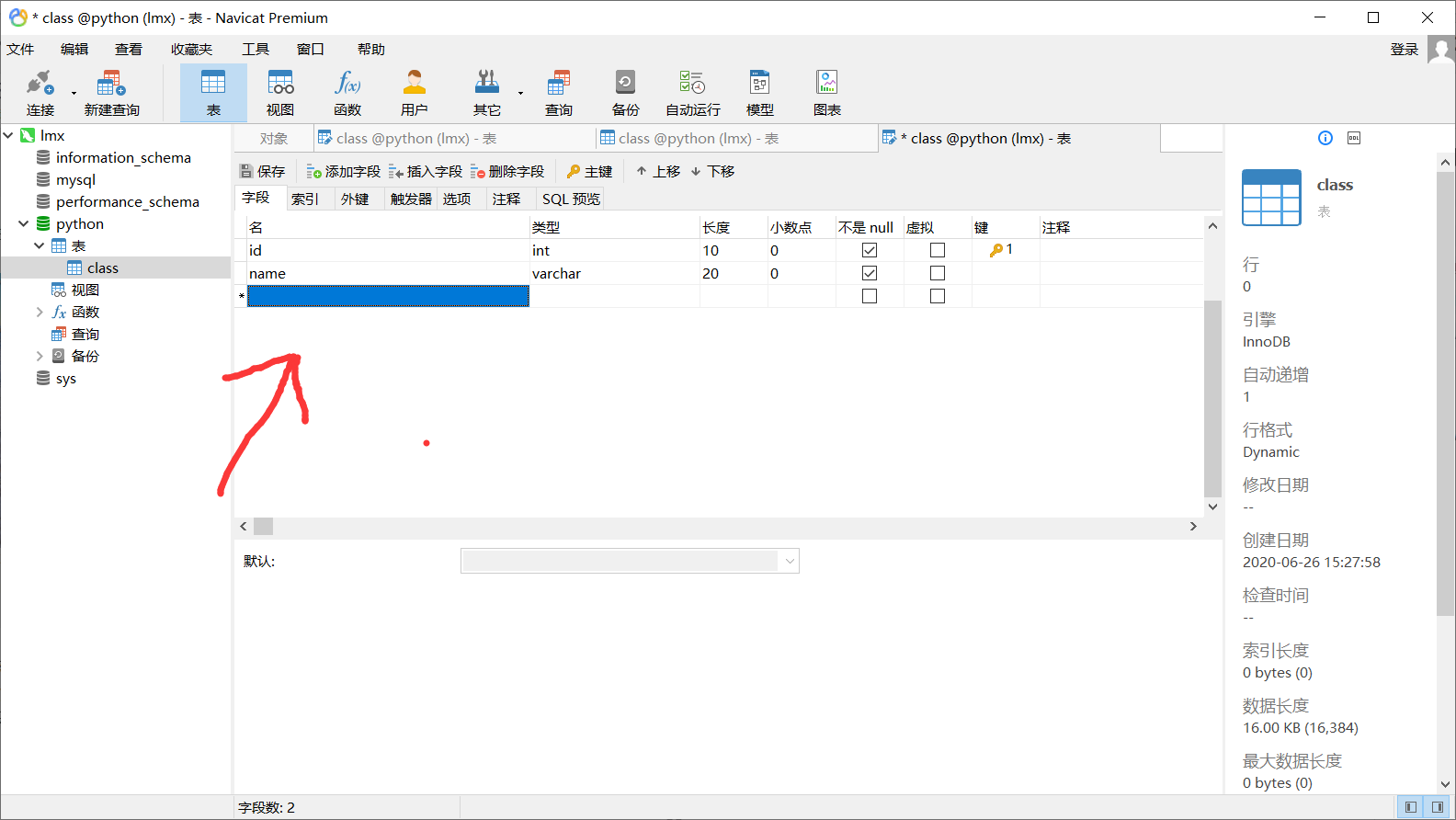Open the Model (模型) toolbar icon
1456x820 pixels.
pyautogui.click(x=759, y=93)
